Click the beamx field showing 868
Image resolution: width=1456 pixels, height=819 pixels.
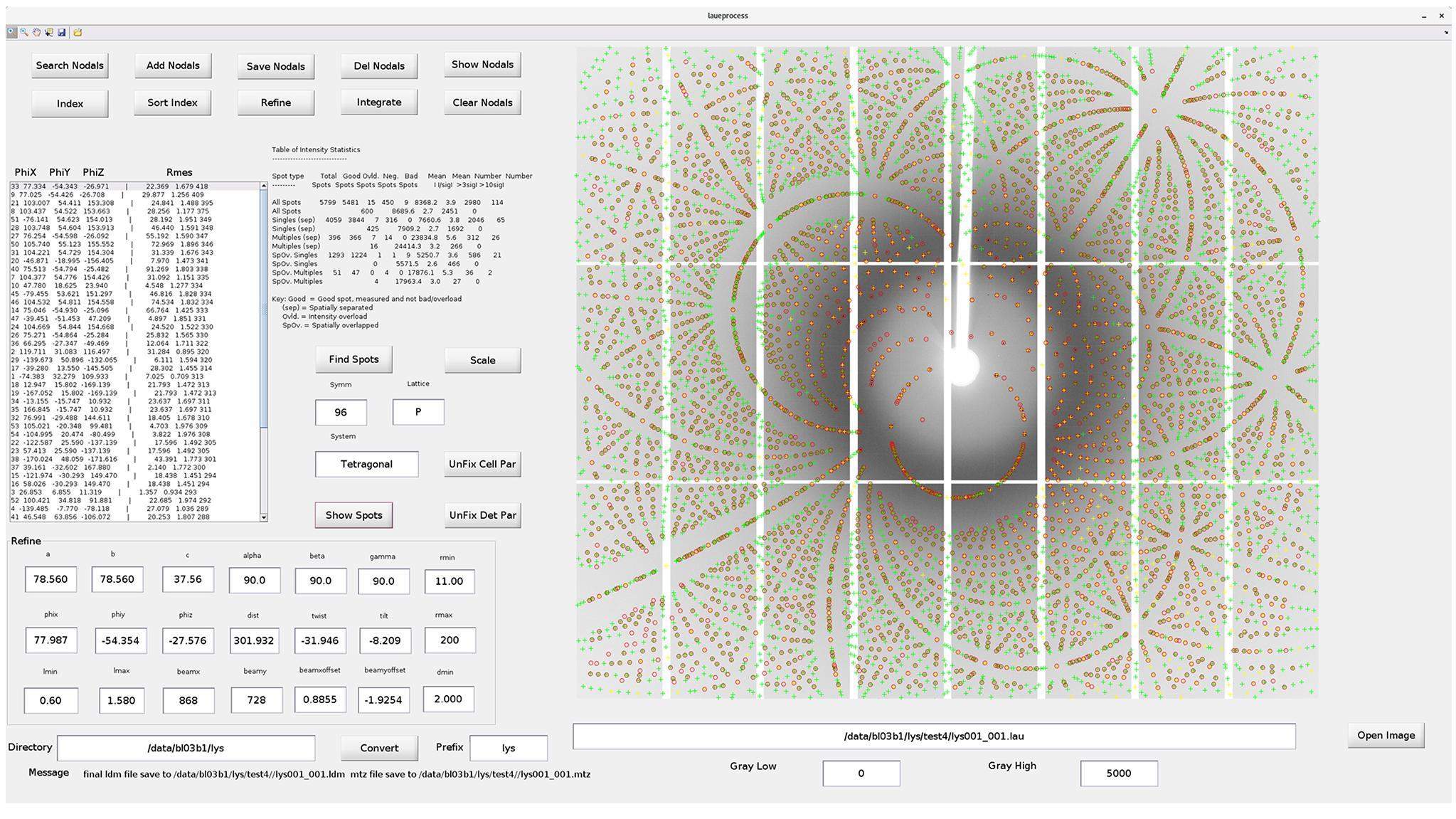click(188, 700)
